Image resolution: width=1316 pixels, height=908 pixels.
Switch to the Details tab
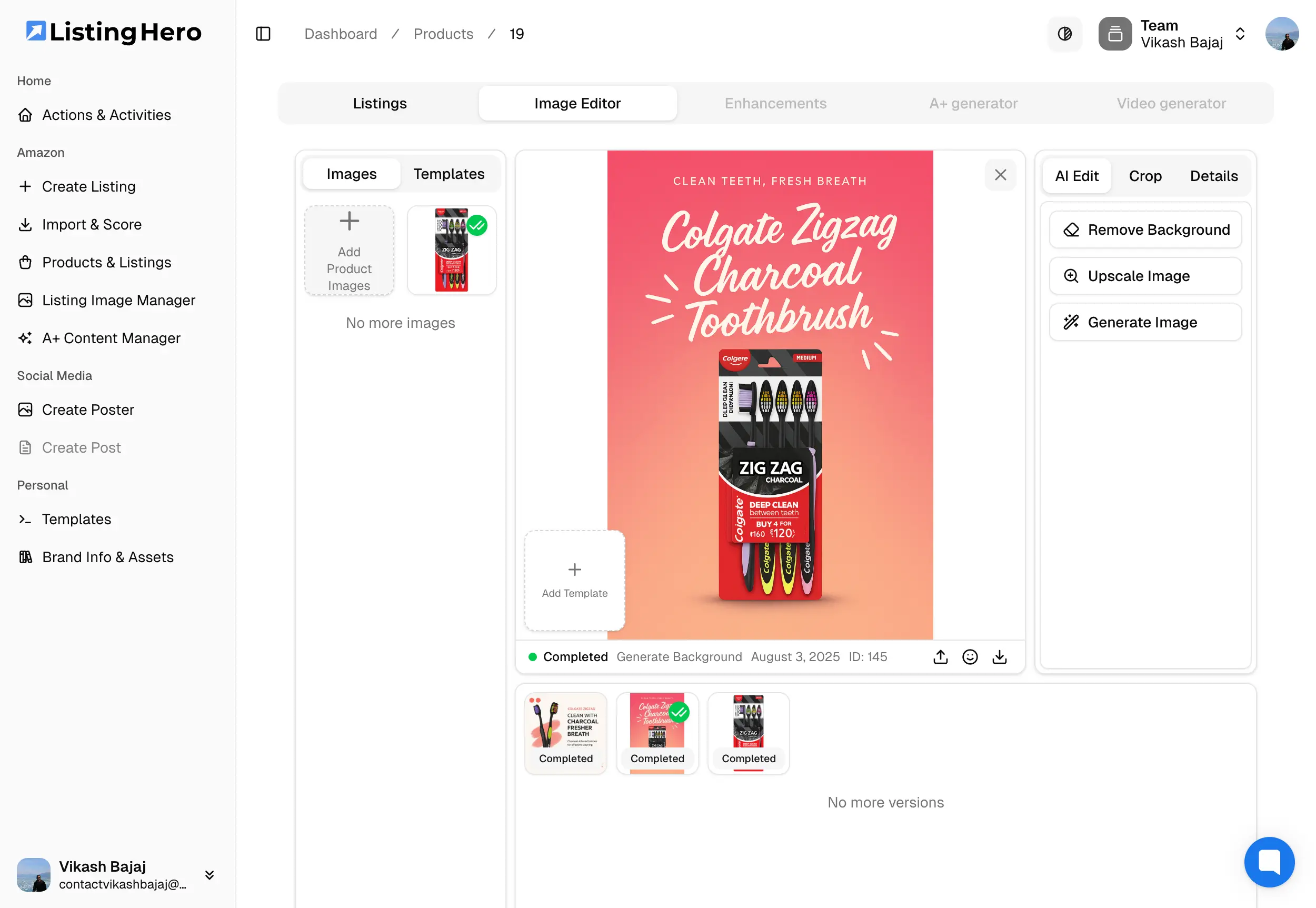point(1213,176)
